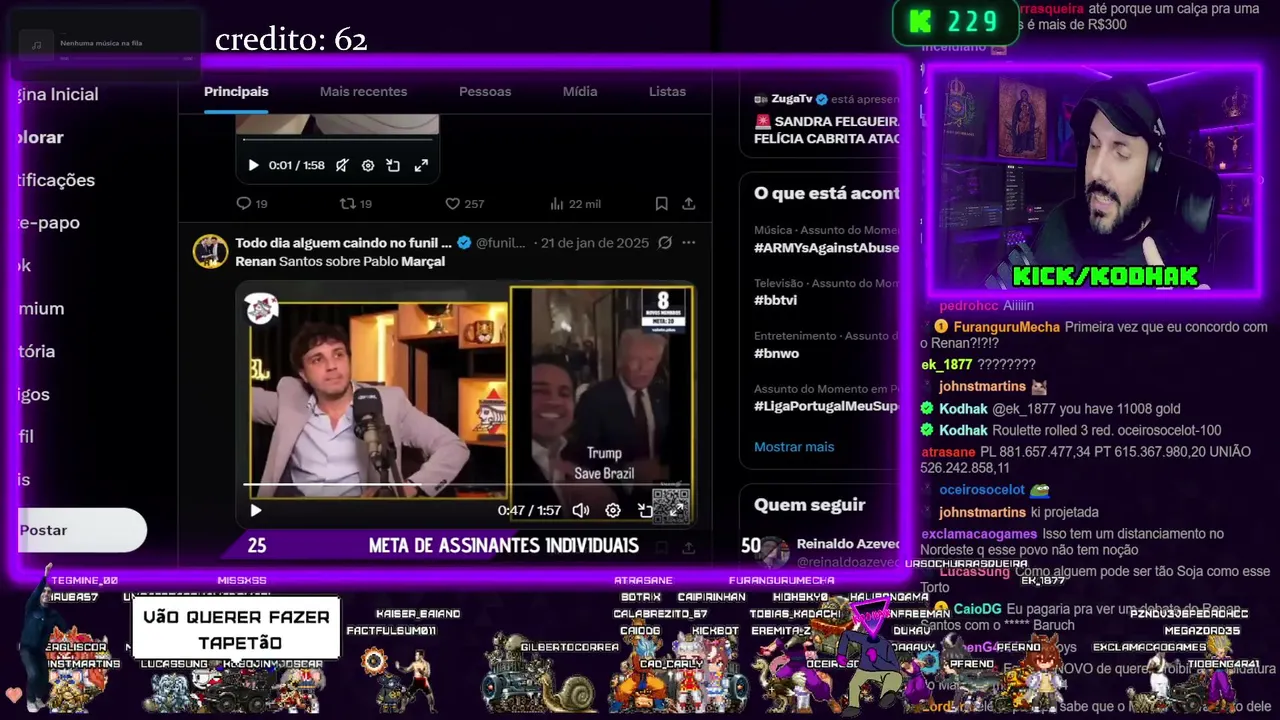Seek on the Renan Santos video progress bar

(x=466, y=485)
